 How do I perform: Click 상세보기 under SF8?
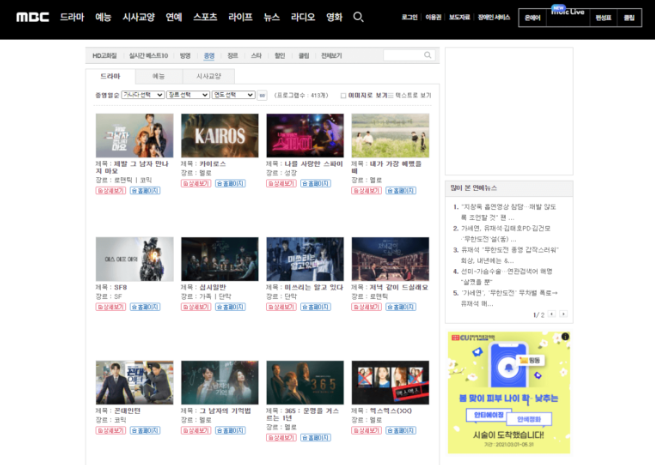(x=111, y=307)
